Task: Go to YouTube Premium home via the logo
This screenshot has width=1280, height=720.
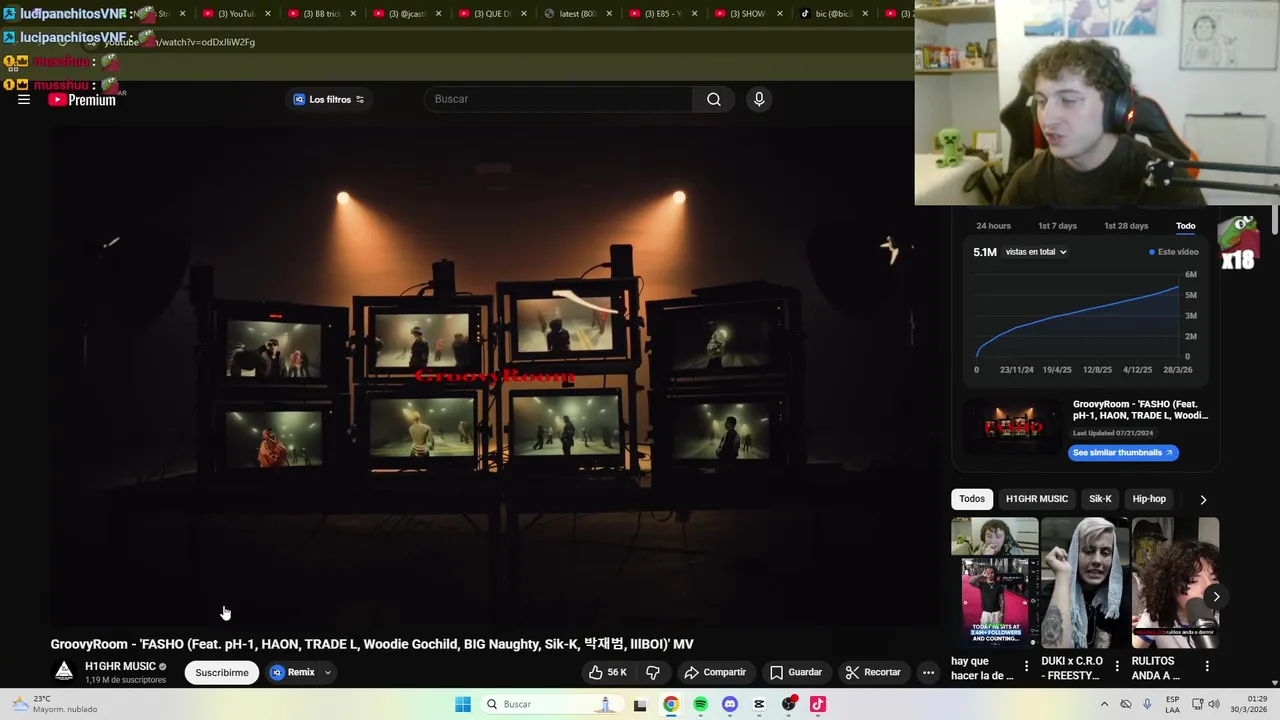Action: tap(82, 99)
